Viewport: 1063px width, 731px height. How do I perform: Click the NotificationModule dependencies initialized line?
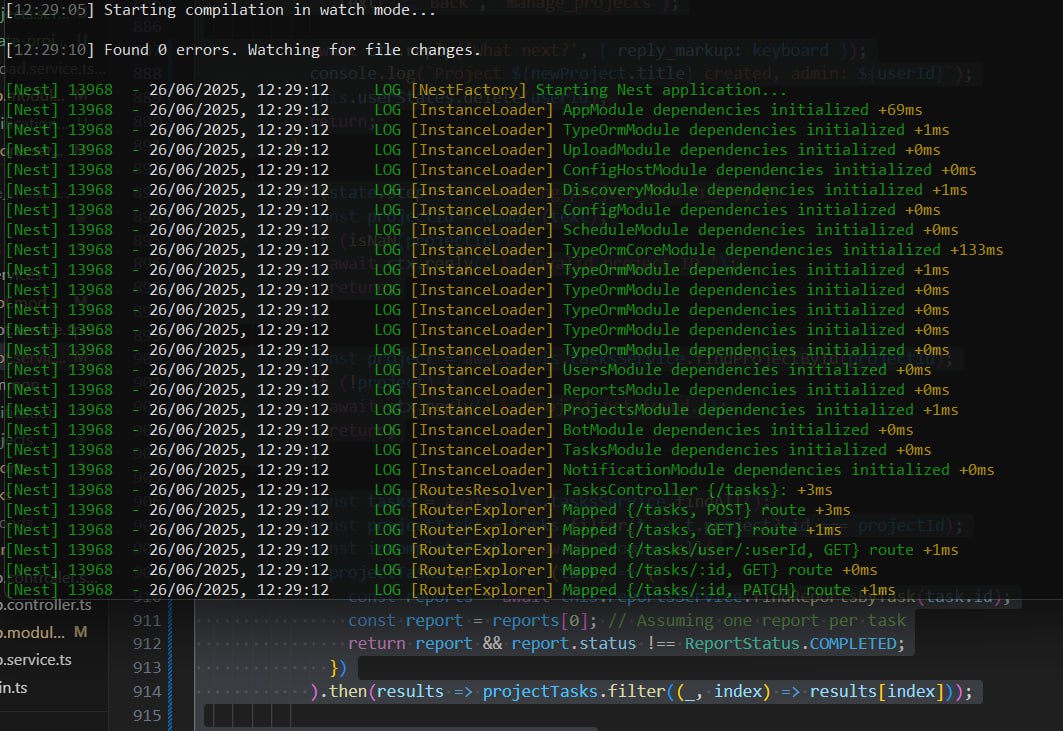click(500, 470)
